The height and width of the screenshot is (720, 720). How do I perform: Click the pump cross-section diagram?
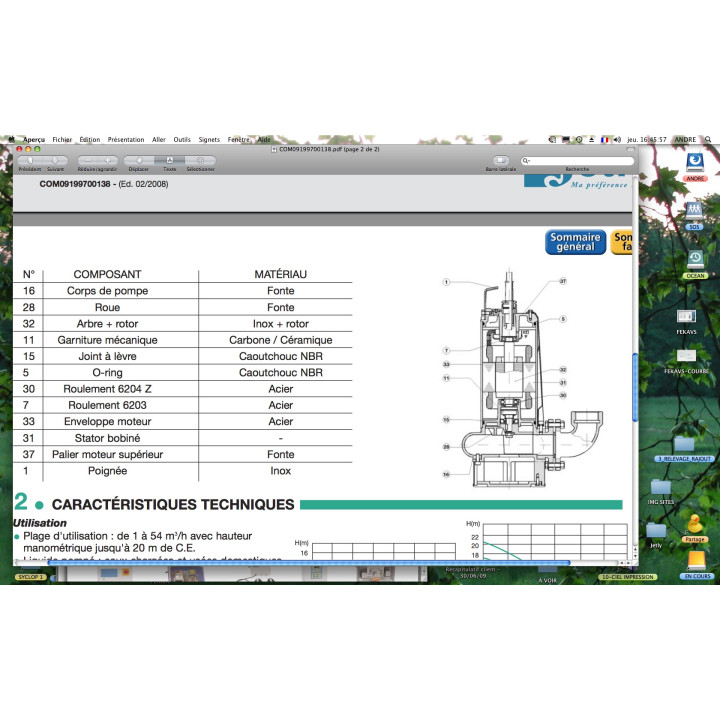(523, 379)
